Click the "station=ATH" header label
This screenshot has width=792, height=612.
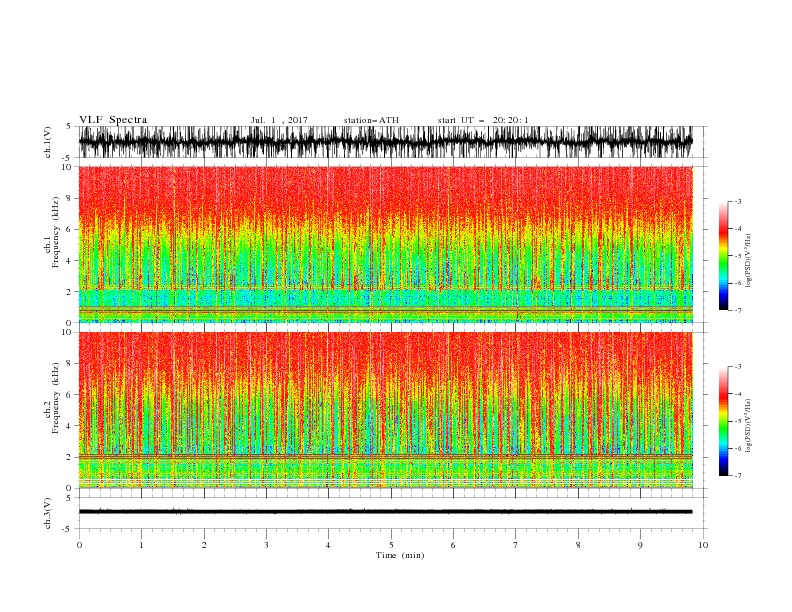click(x=371, y=120)
